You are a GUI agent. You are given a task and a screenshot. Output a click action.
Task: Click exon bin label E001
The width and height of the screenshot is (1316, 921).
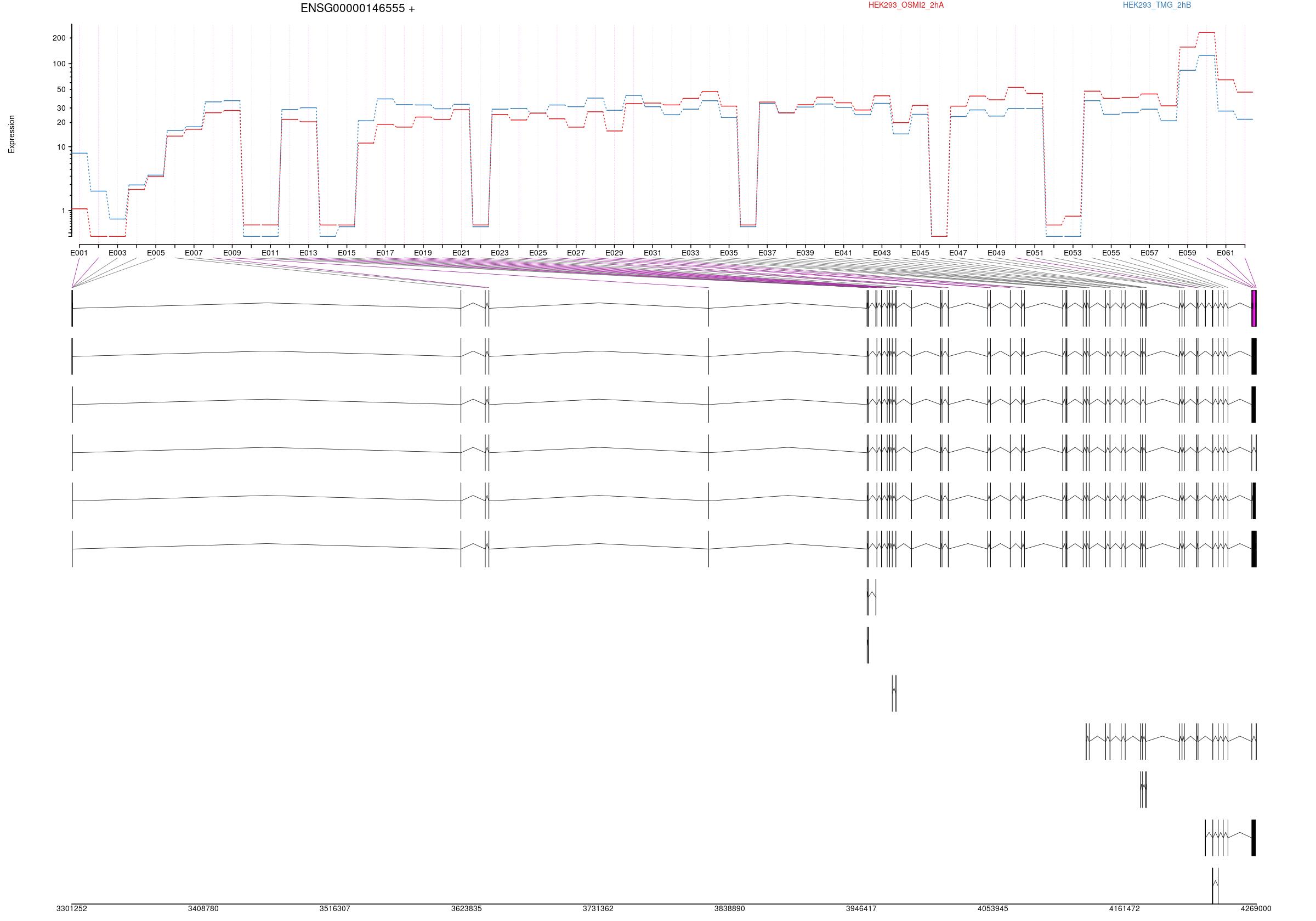(79, 253)
